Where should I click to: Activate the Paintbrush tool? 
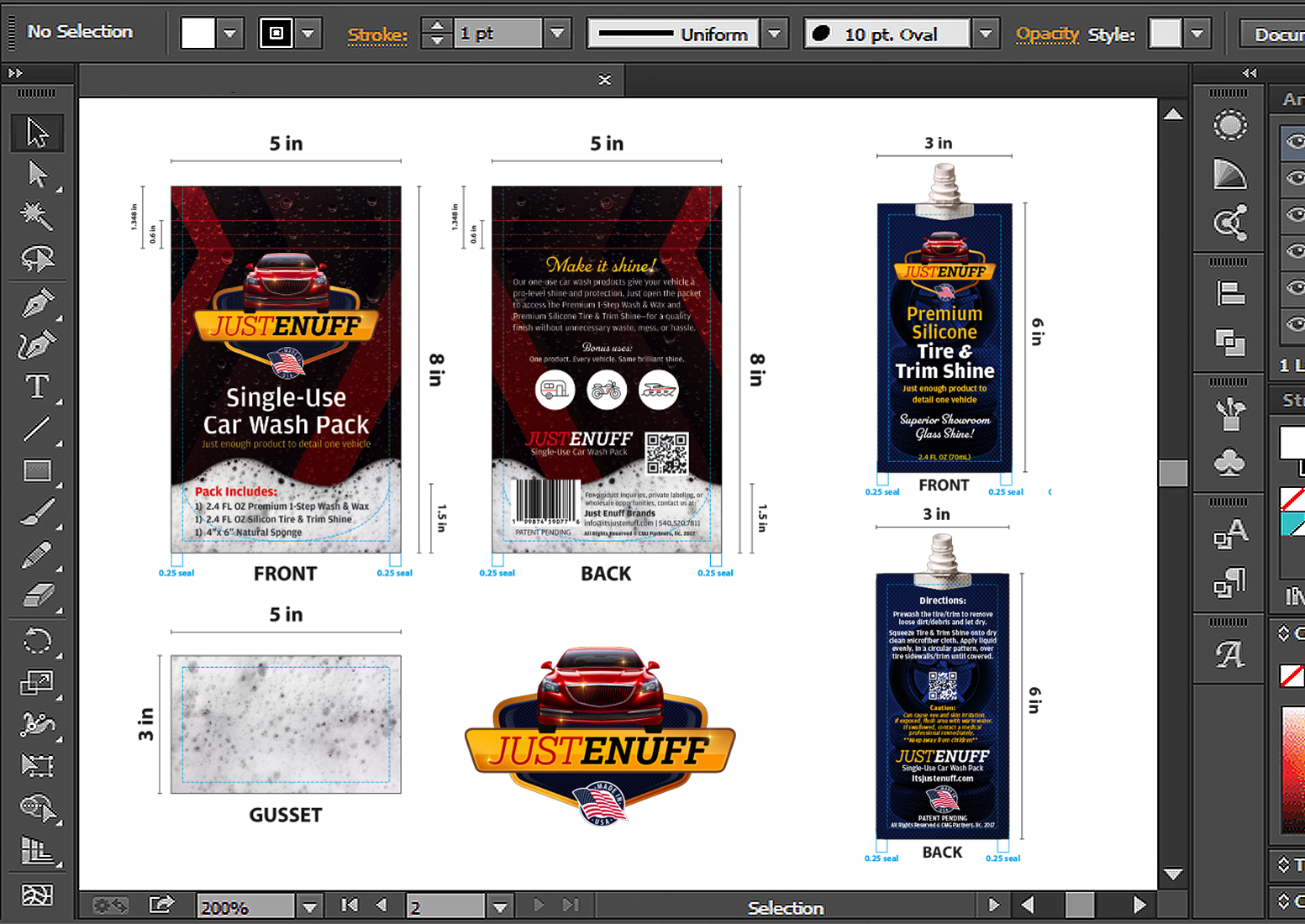click(37, 512)
